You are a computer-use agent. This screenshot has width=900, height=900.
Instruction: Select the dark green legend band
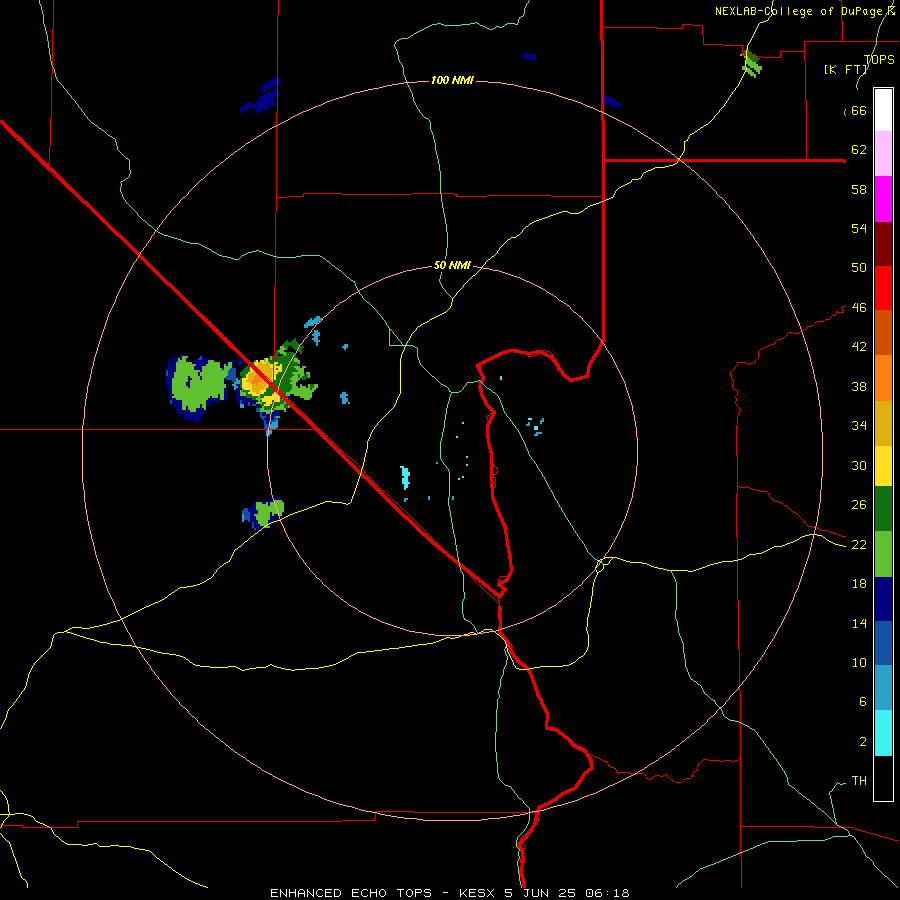coord(883,509)
